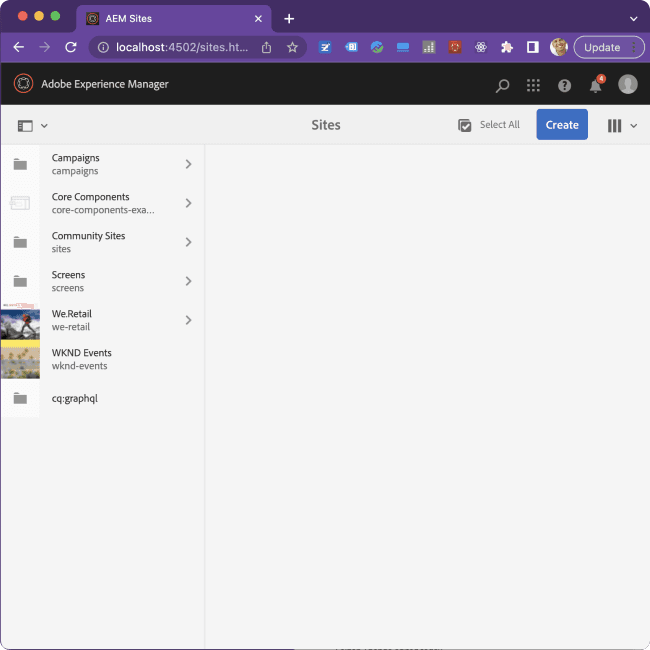Click the Core Components page icon

pos(20,203)
